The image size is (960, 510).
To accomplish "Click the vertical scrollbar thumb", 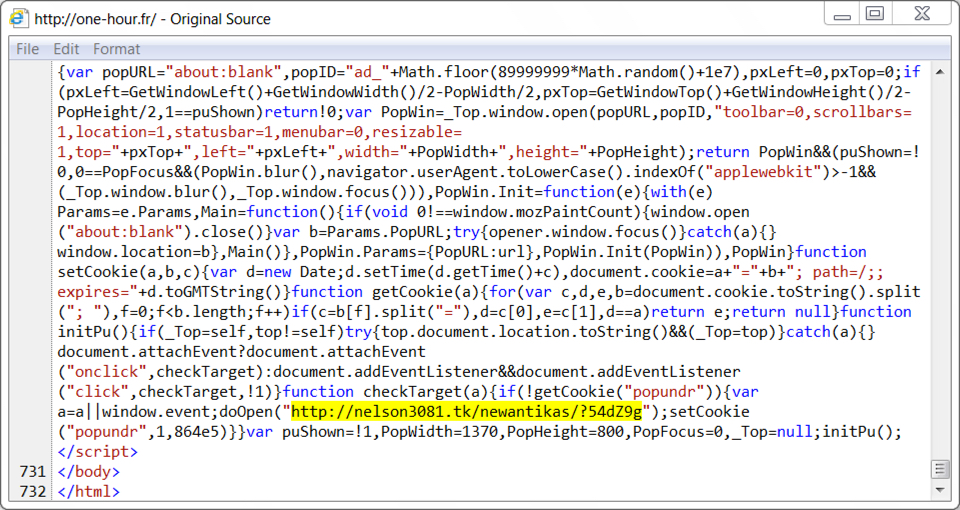I will pyautogui.click(x=940, y=470).
